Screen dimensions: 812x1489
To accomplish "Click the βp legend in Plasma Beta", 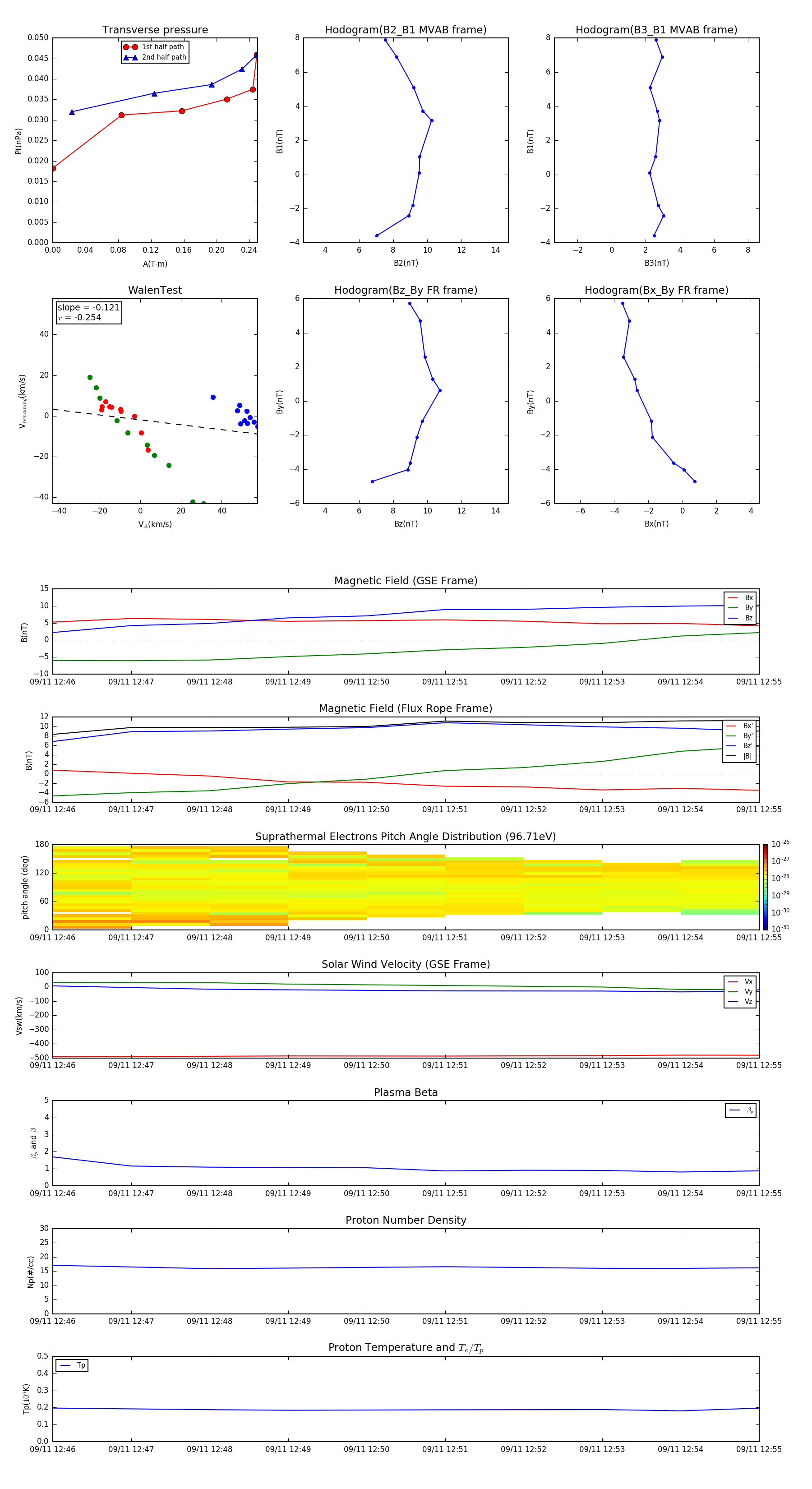I will 741,1110.
